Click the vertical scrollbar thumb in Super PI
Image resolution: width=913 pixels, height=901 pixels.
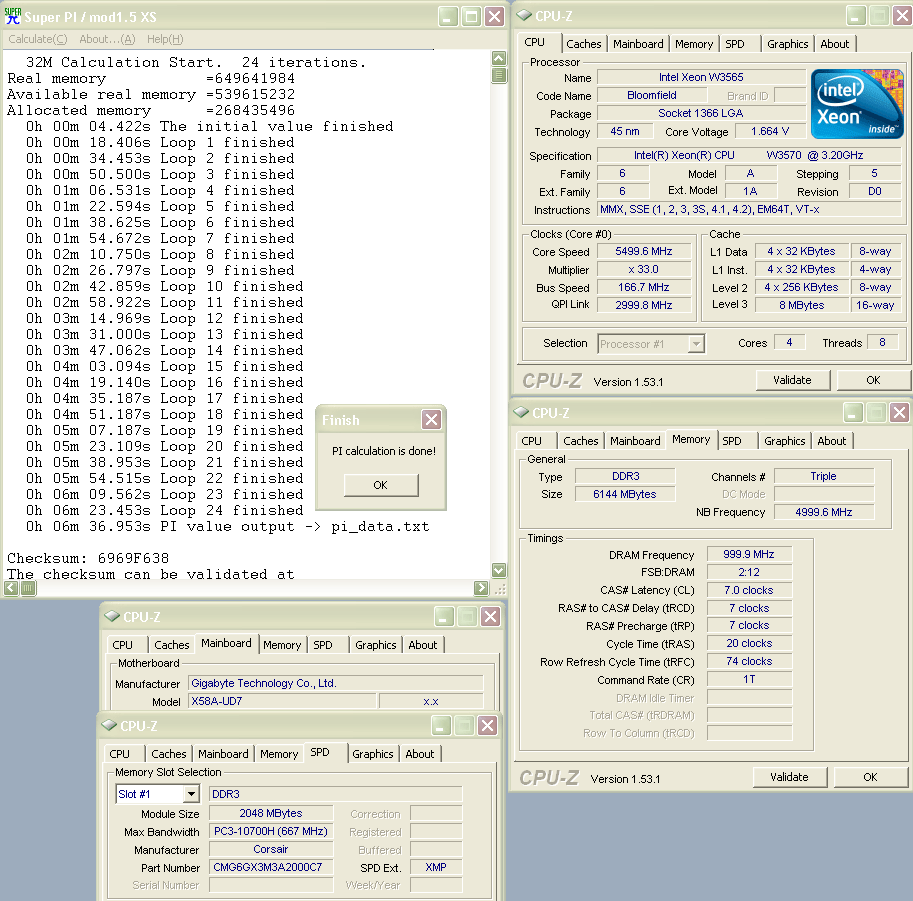tap(498, 75)
